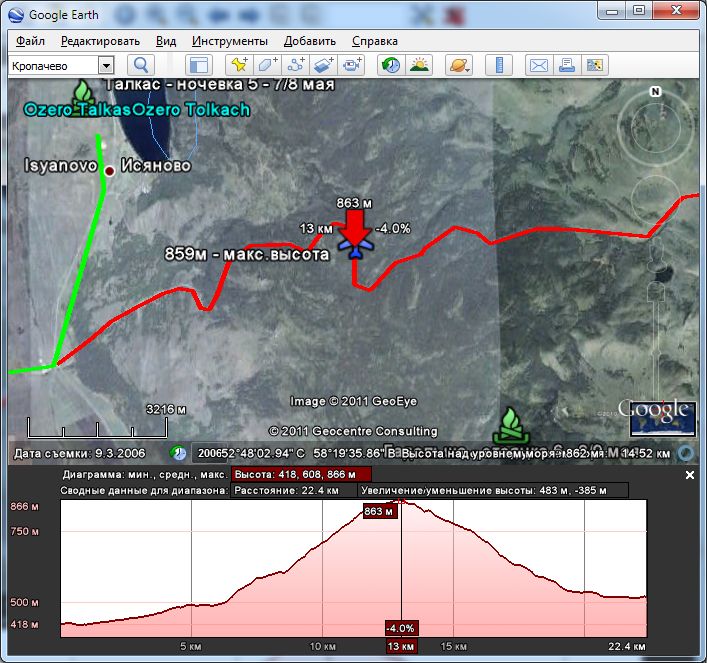Open view in Google Maps icon
This screenshot has height=663, width=707.
click(x=595, y=65)
